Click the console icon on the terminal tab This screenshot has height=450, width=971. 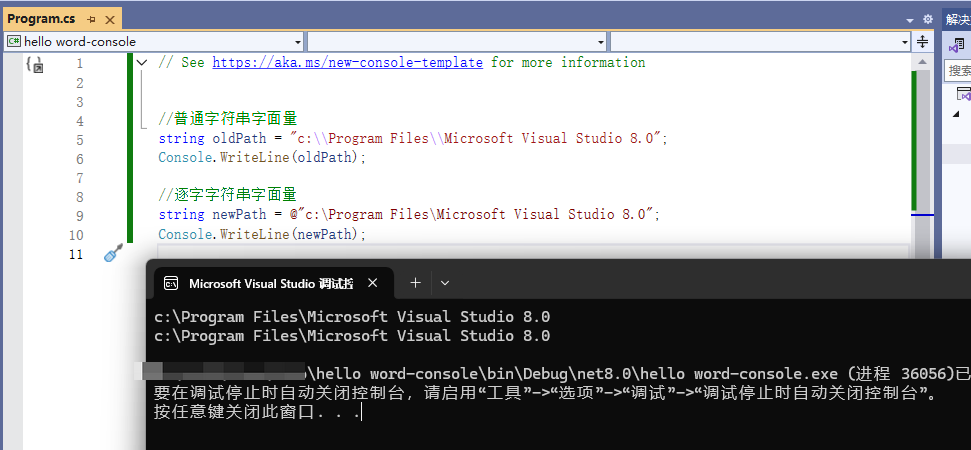tap(172, 283)
